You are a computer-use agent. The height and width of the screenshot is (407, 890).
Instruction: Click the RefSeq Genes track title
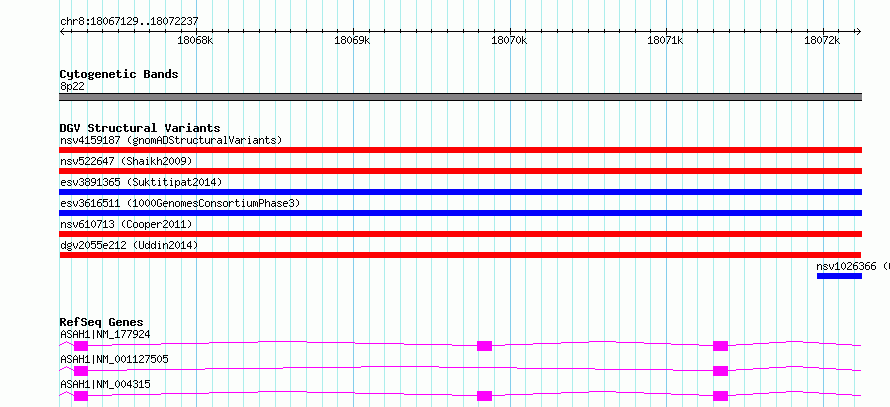pos(102,322)
